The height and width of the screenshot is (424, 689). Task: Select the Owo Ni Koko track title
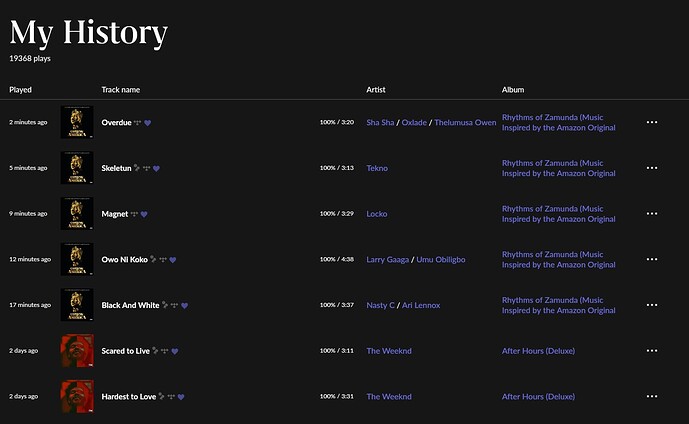pyautogui.click(x=124, y=260)
